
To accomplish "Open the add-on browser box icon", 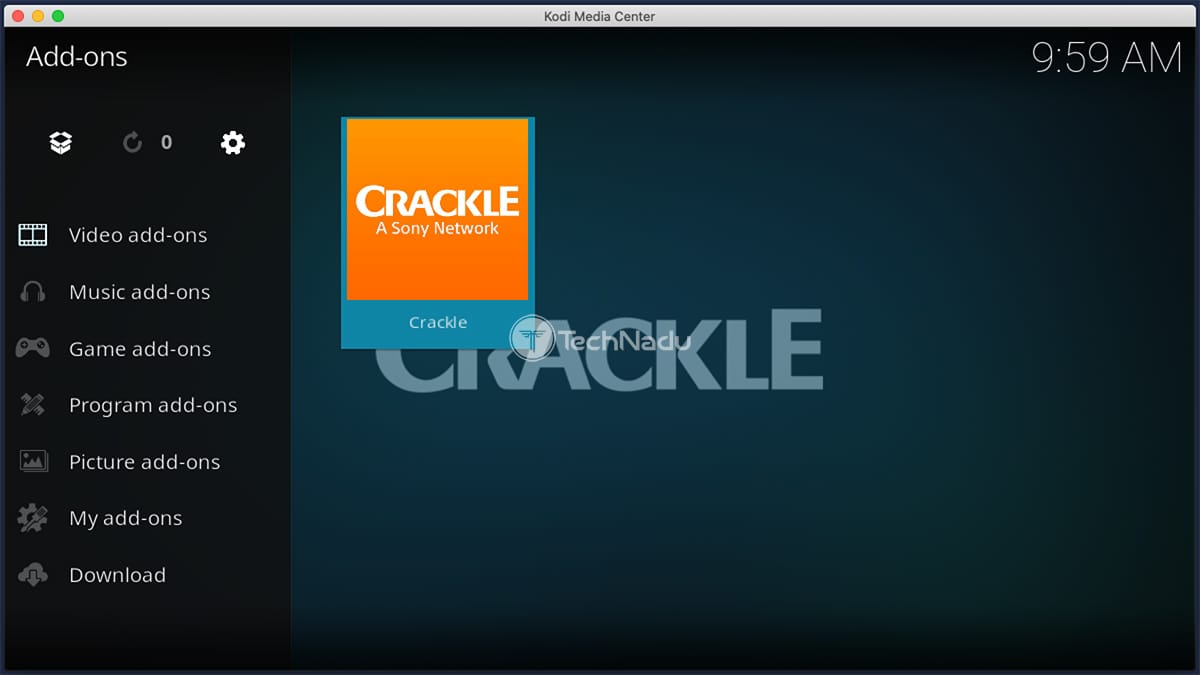I will pos(61,143).
